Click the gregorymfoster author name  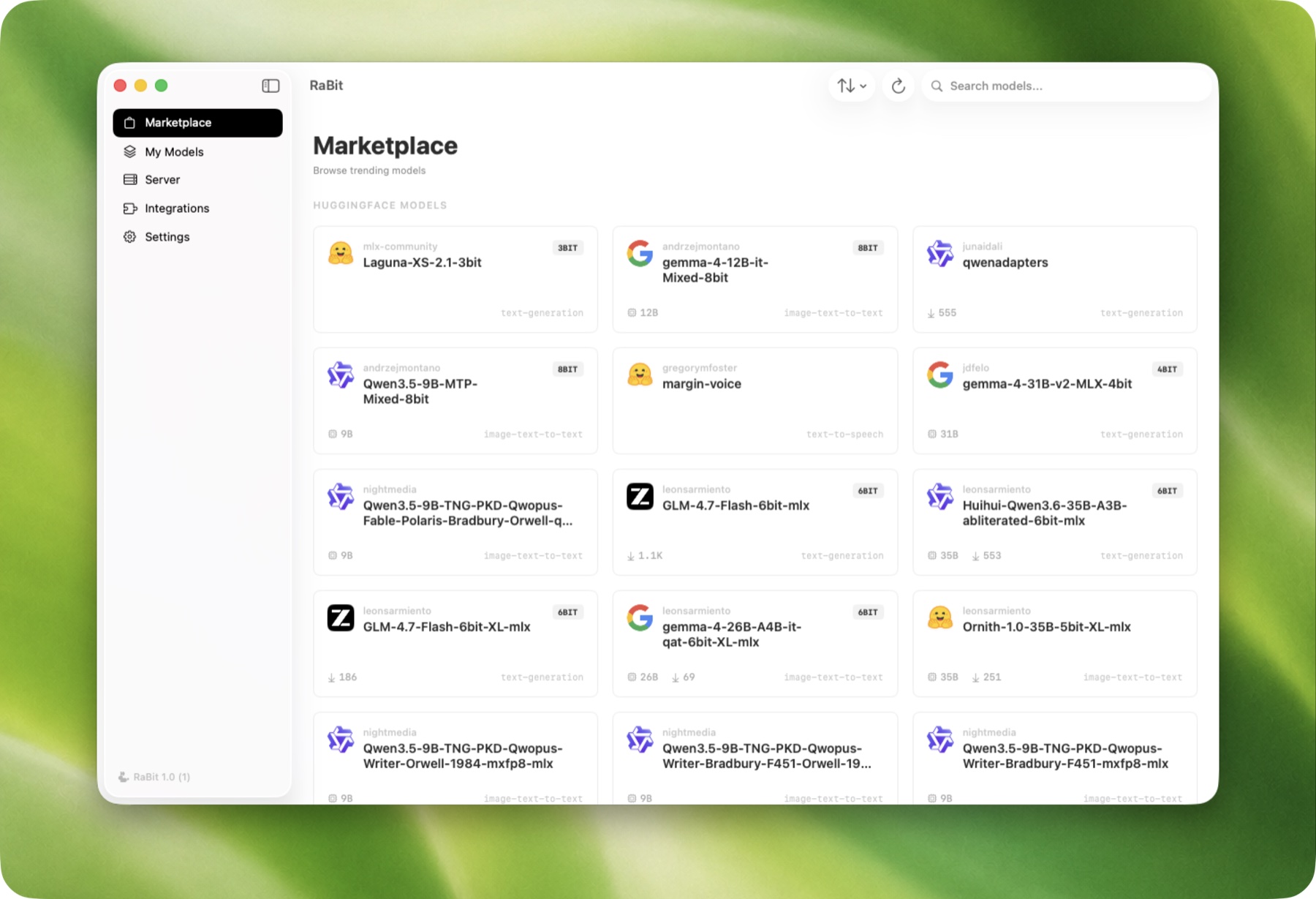pyautogui.click(x=700, y=368)
